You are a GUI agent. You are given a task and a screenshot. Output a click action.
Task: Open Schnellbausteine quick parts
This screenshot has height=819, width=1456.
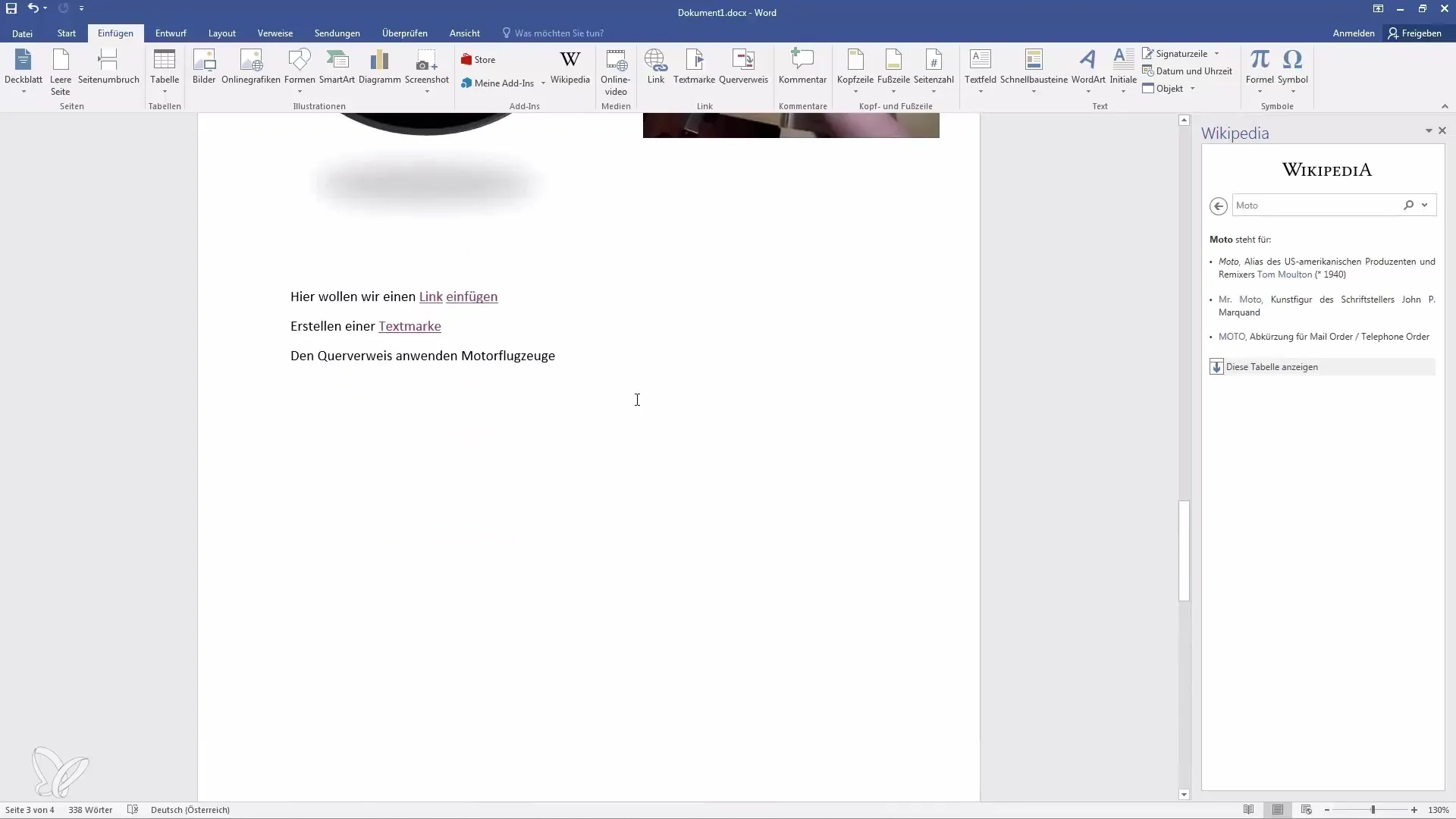1034,71
